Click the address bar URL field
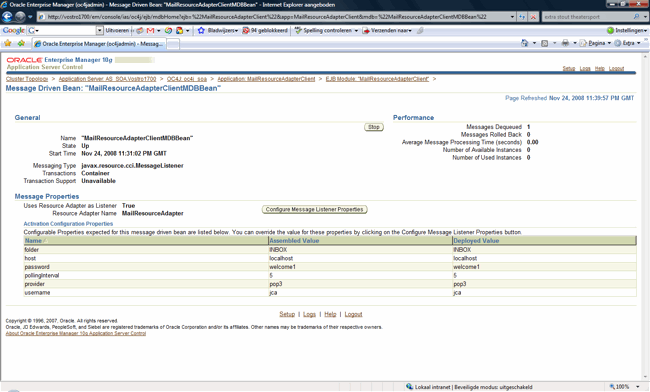650x392 pixels. pyautogui.click(x=274, y=17)
